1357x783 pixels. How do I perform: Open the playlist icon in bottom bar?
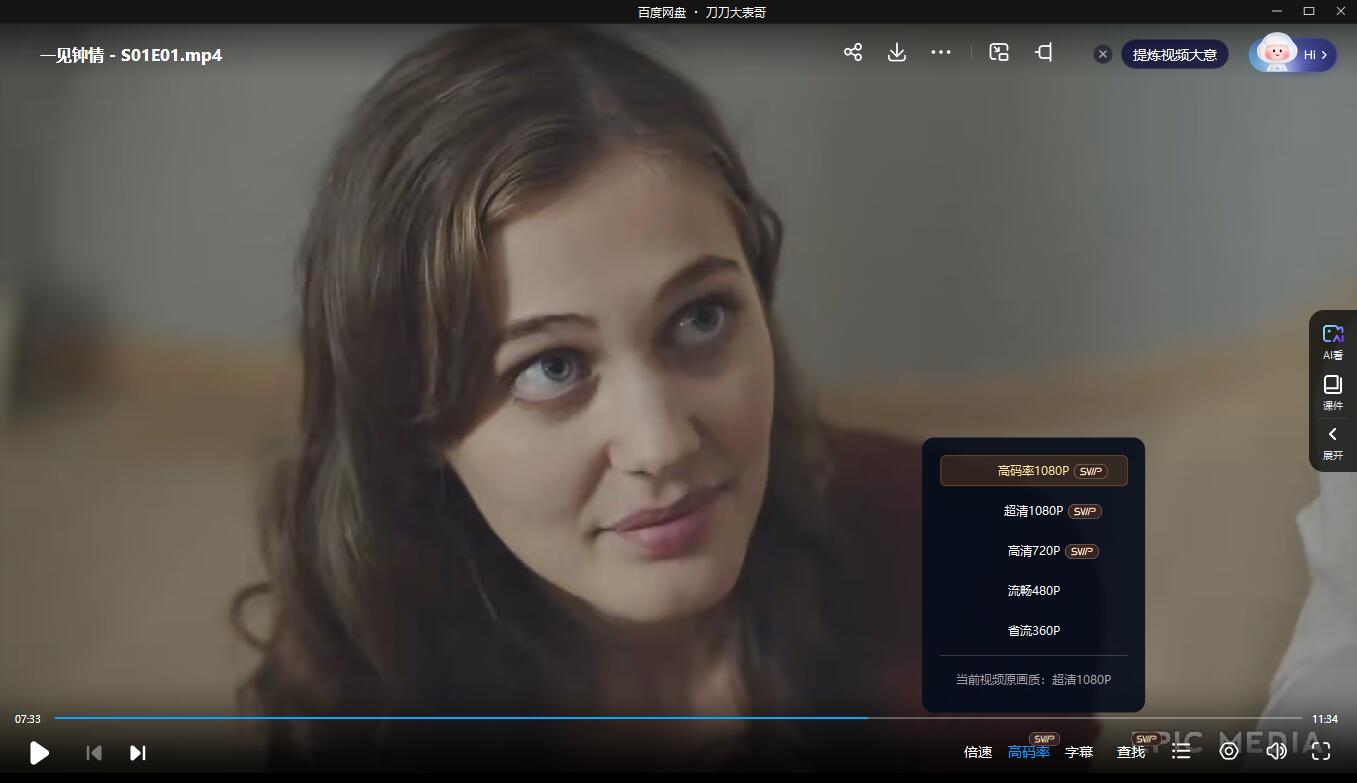tap(1181, 751)
